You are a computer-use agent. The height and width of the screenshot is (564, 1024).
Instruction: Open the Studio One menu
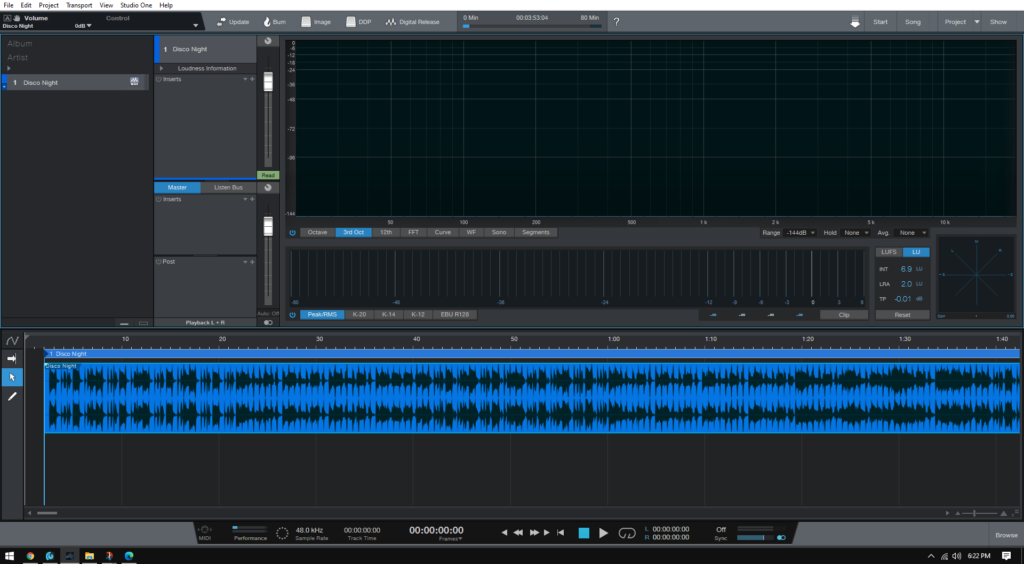coord(136,5)
